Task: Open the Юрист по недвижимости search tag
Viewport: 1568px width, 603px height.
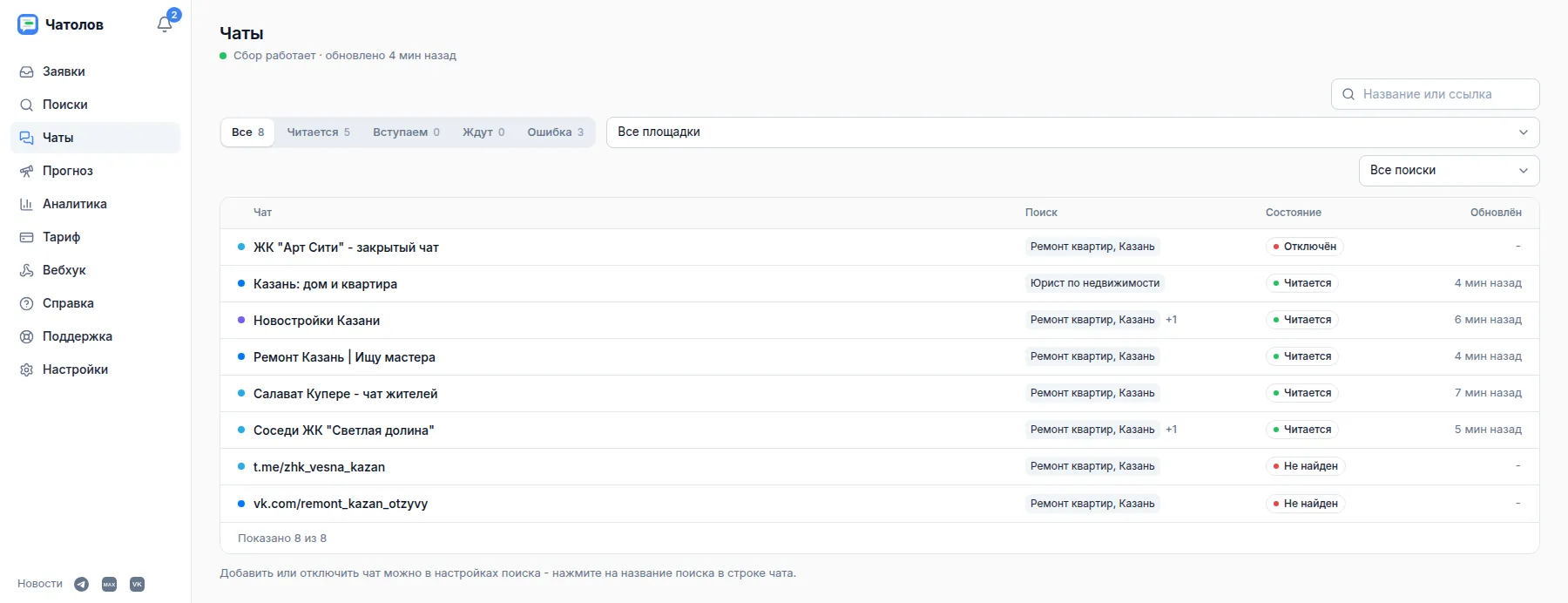Action: click(x=1095, y=283)
